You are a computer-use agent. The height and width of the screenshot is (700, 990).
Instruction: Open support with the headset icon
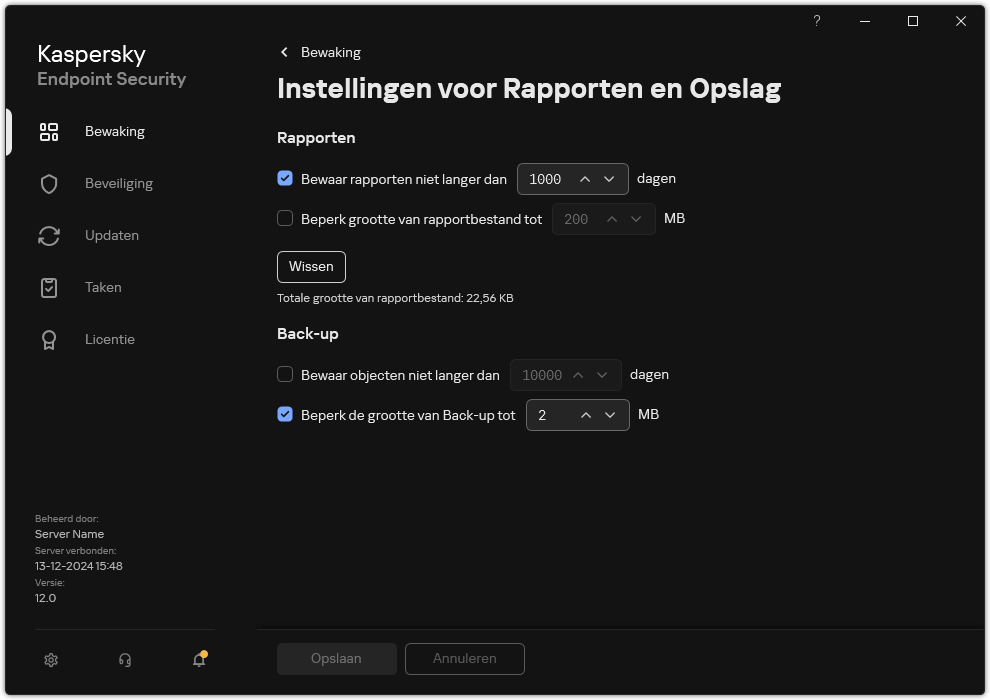tap(124, 660)
